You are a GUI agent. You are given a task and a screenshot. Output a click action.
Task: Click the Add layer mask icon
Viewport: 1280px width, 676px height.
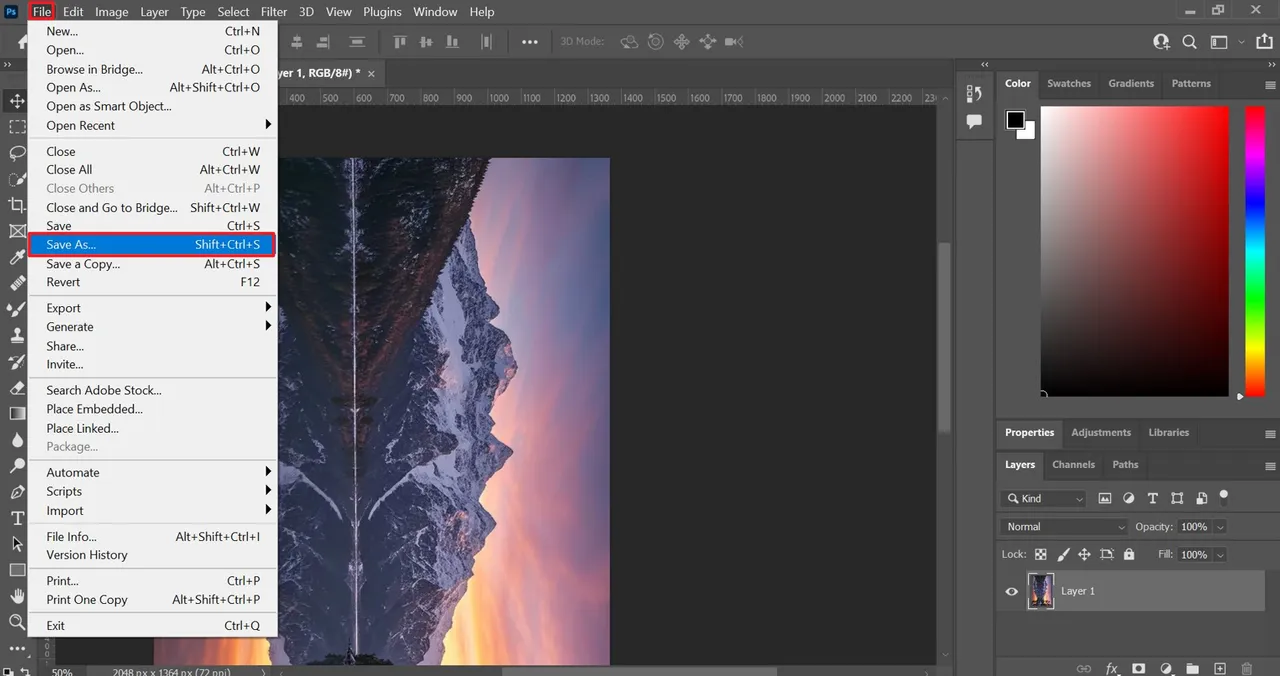click(1138, 668)
